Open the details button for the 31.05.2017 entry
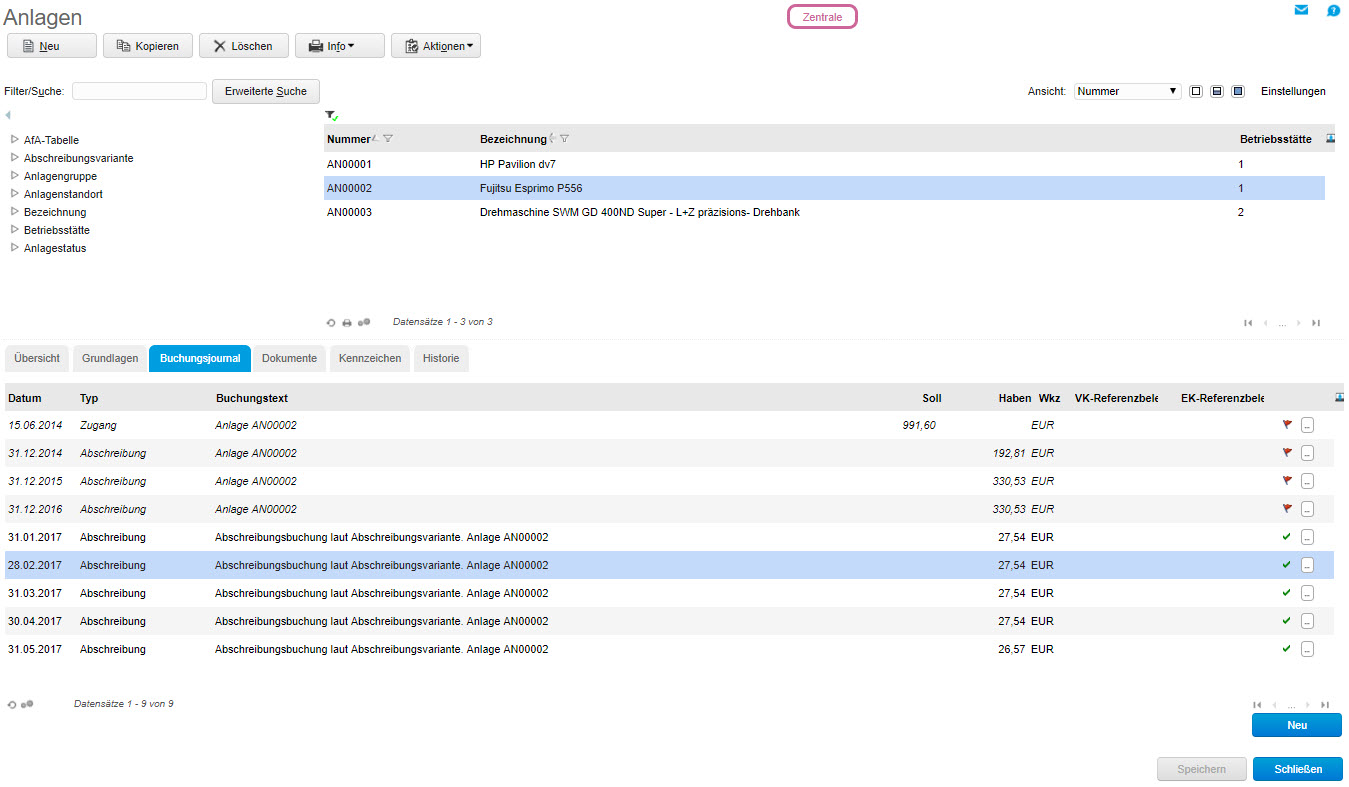This screenshot has height=787, width=1349. (x=1308, y=649)
